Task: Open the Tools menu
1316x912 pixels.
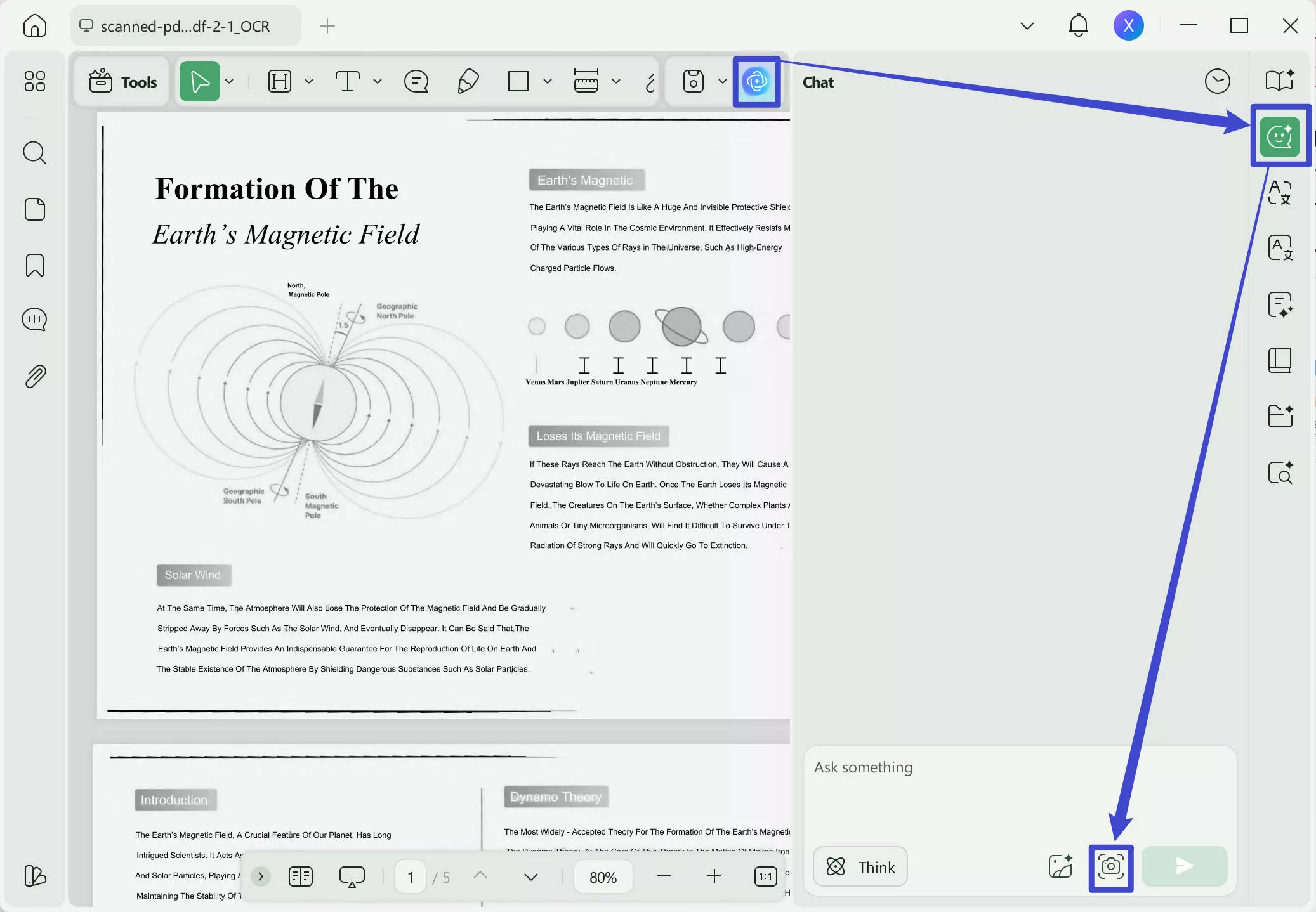Action: tap(123, 82)
